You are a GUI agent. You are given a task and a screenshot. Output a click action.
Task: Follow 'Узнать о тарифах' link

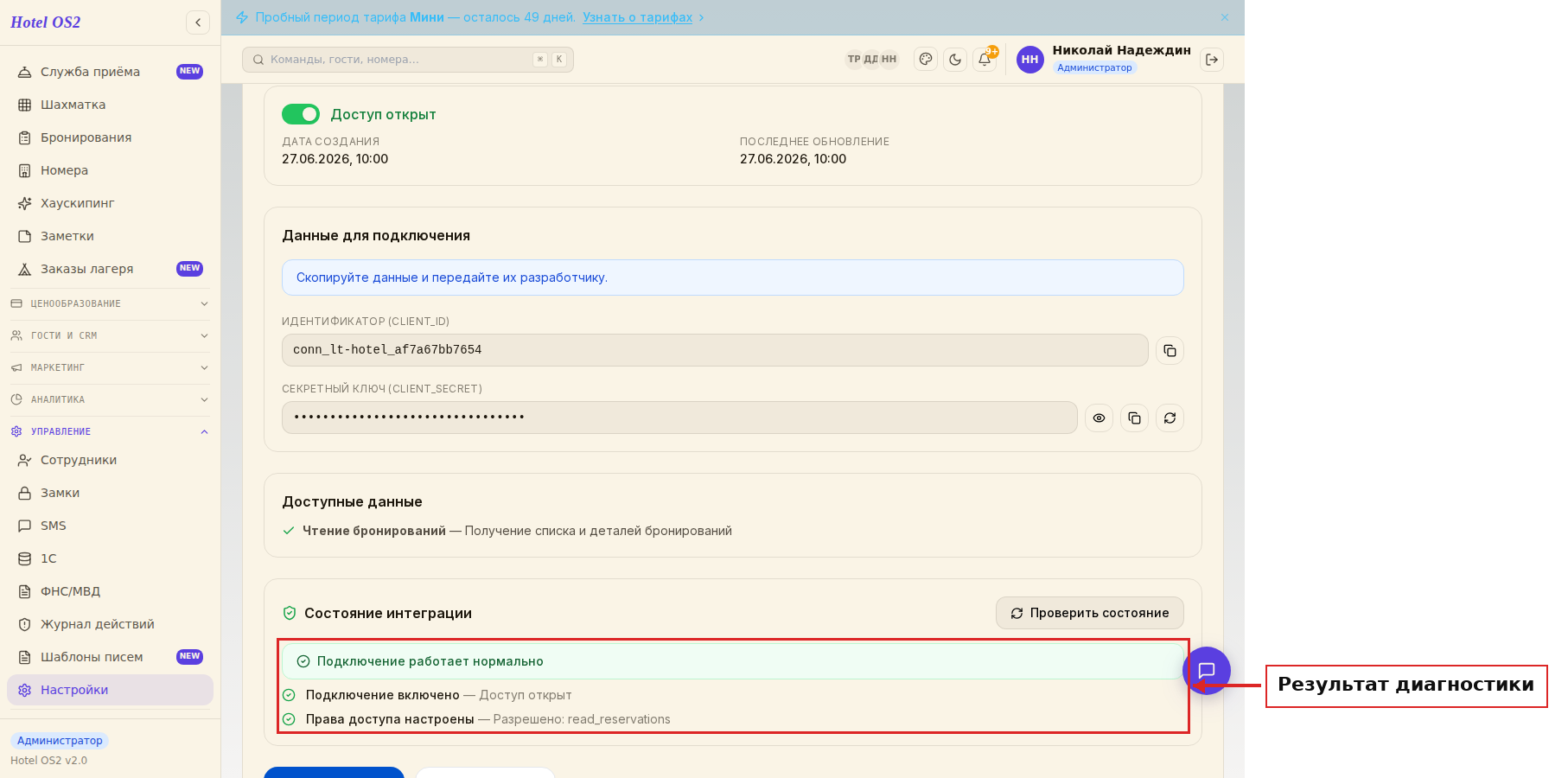(637, 17)
